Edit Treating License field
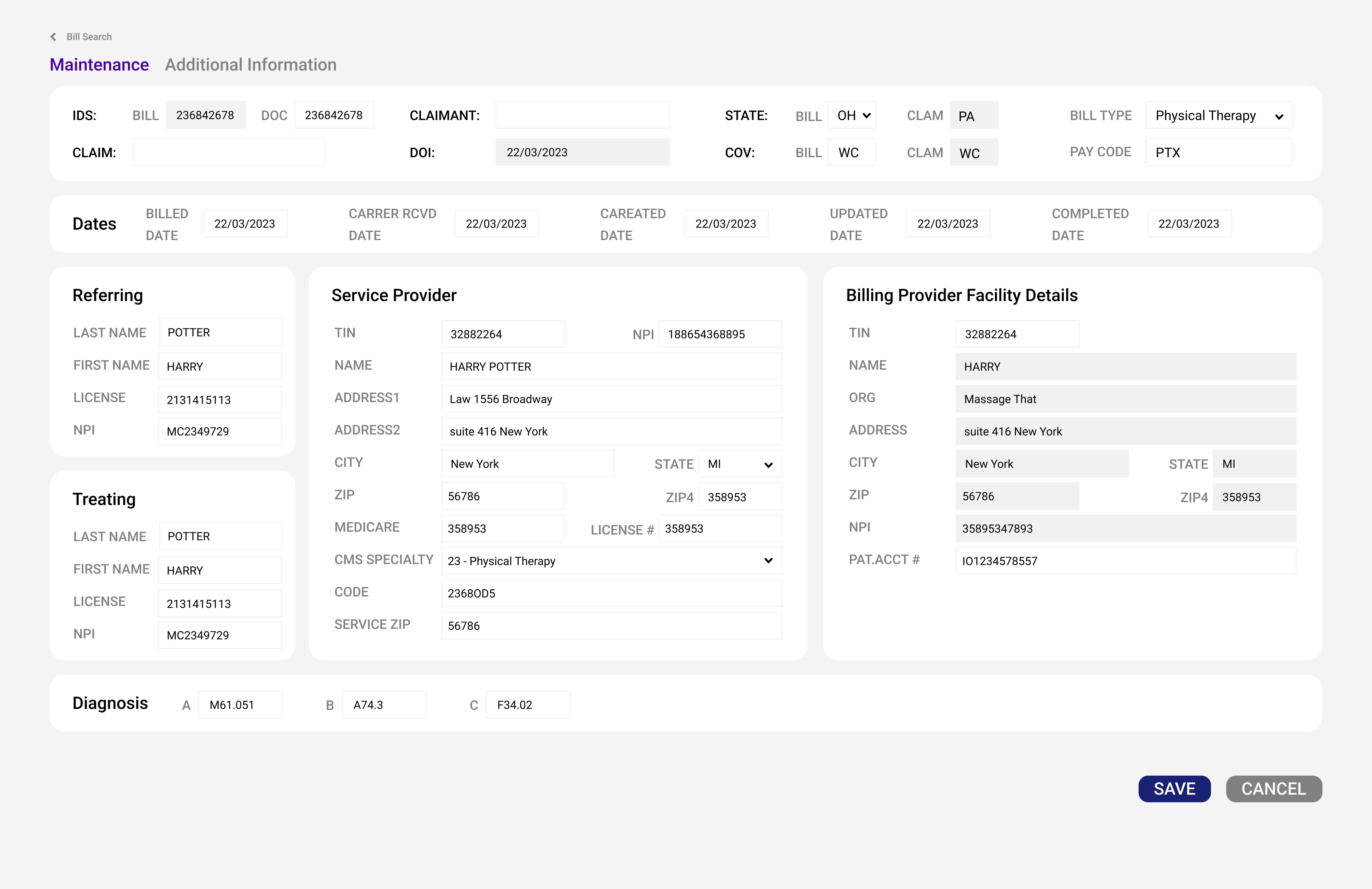This screenshot has width=1372, height=889. pos(220,604)
